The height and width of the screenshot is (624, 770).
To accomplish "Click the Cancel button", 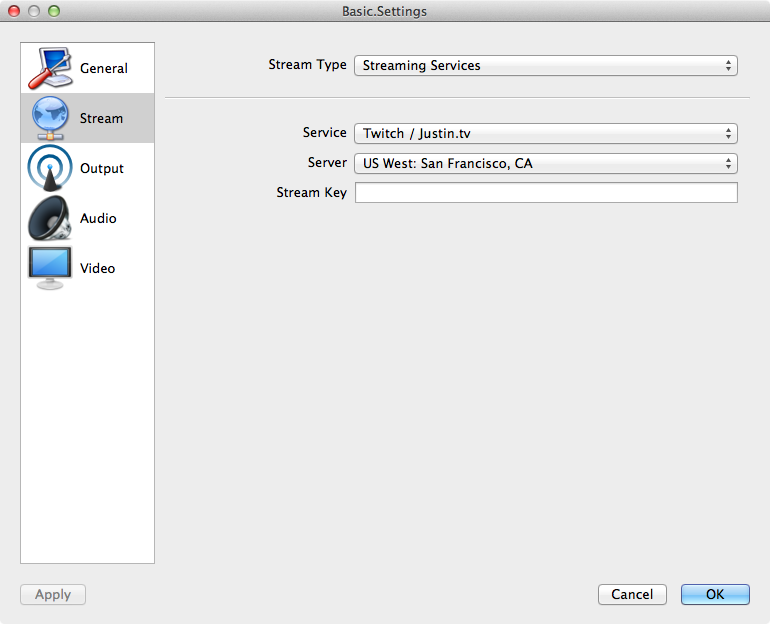I will point(632,595).
